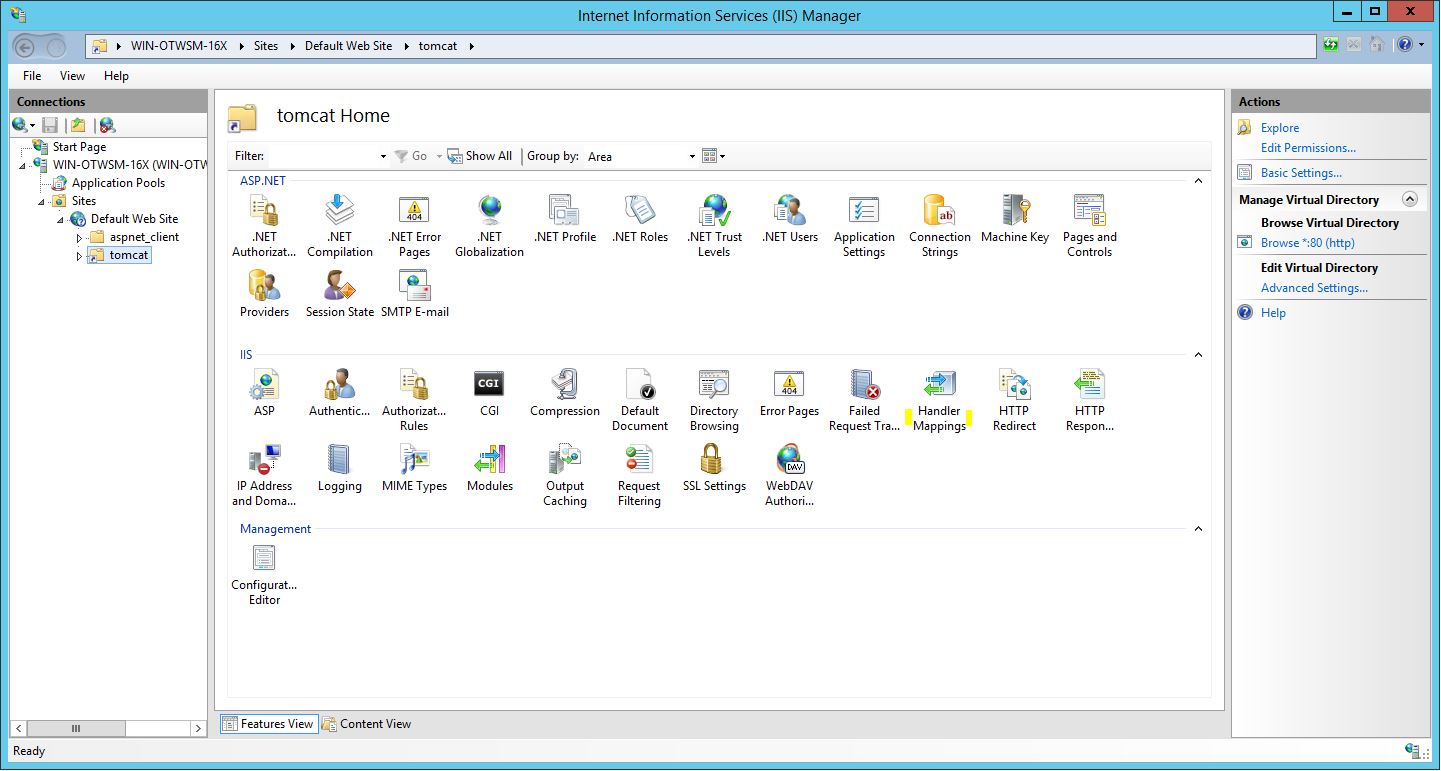Screen dimensions: 1441x771
Task: Open the Compression feature
Action: (565, 393)
